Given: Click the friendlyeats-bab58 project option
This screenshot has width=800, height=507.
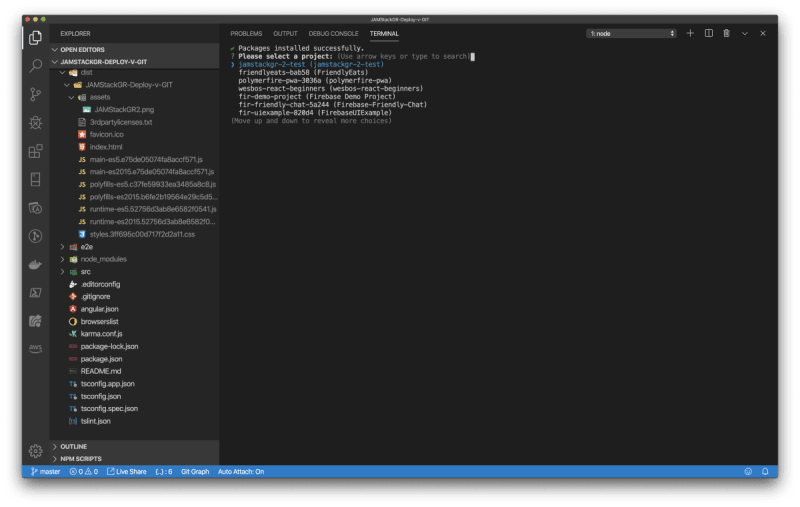Looking at the screenshot, I should pyautogui.click(x=303, y=72).
